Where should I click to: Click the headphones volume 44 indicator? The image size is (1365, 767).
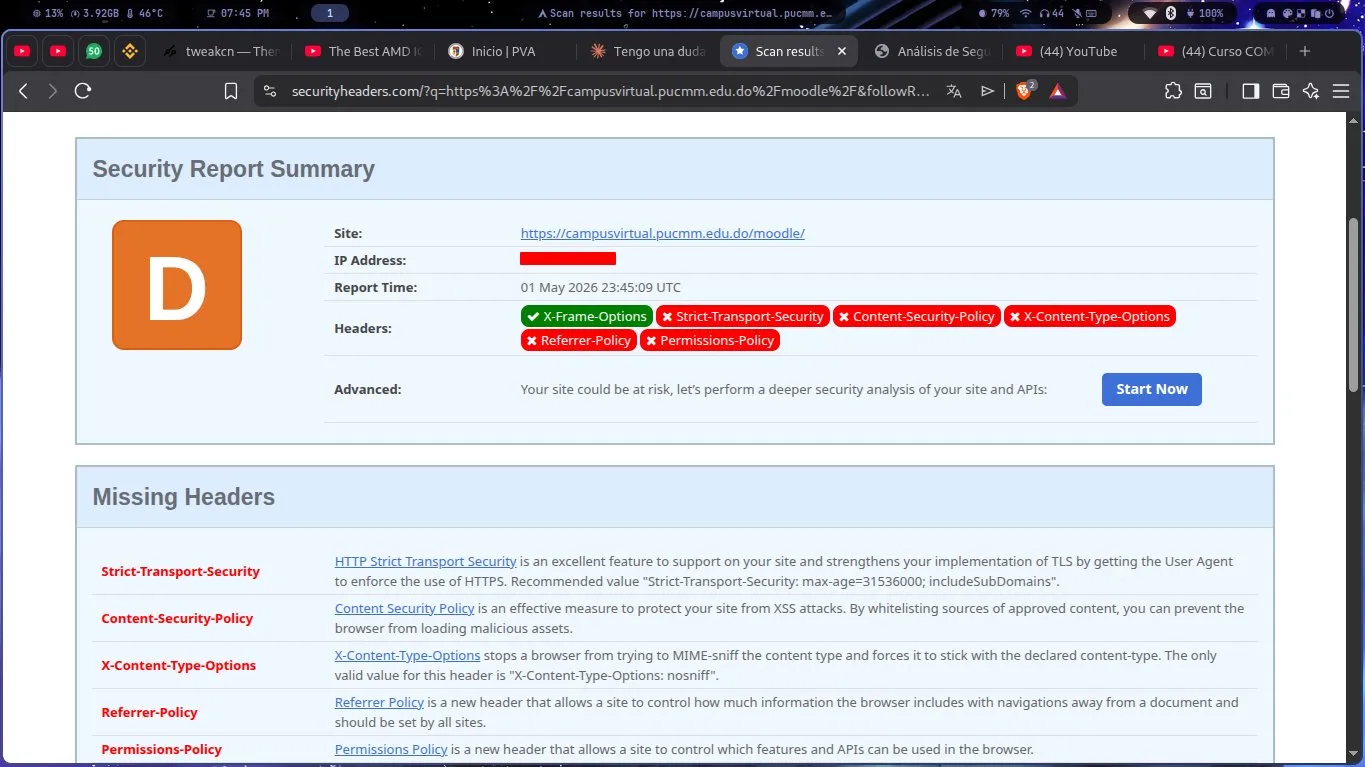click(1052, 14)
